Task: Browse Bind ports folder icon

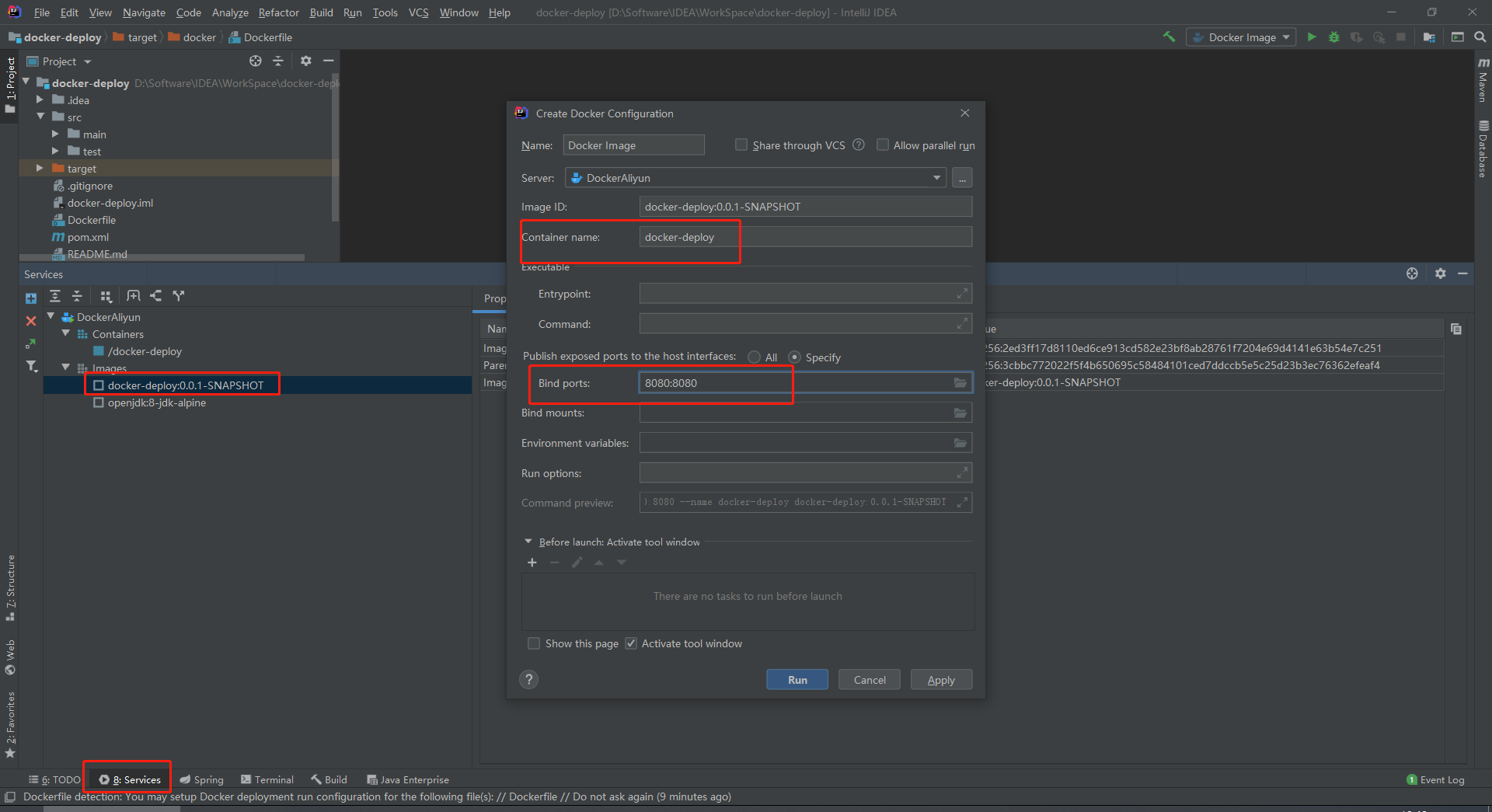Action: 960,382
